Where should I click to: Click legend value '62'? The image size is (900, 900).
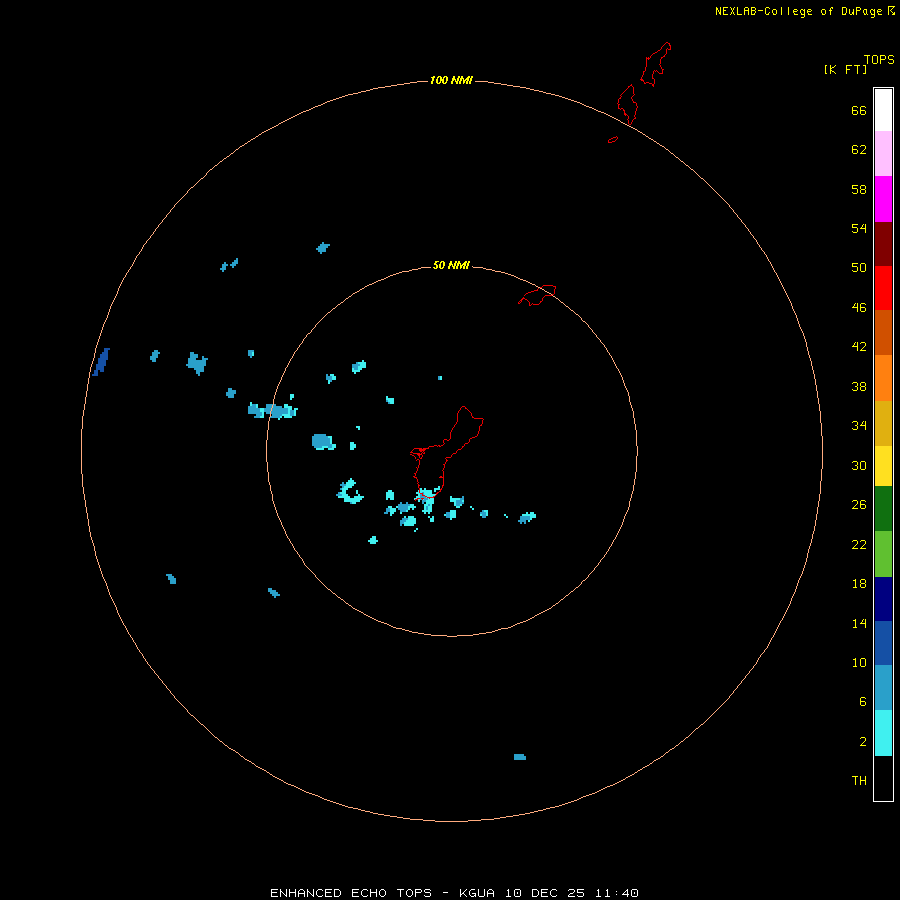click(x=859, y=150)
